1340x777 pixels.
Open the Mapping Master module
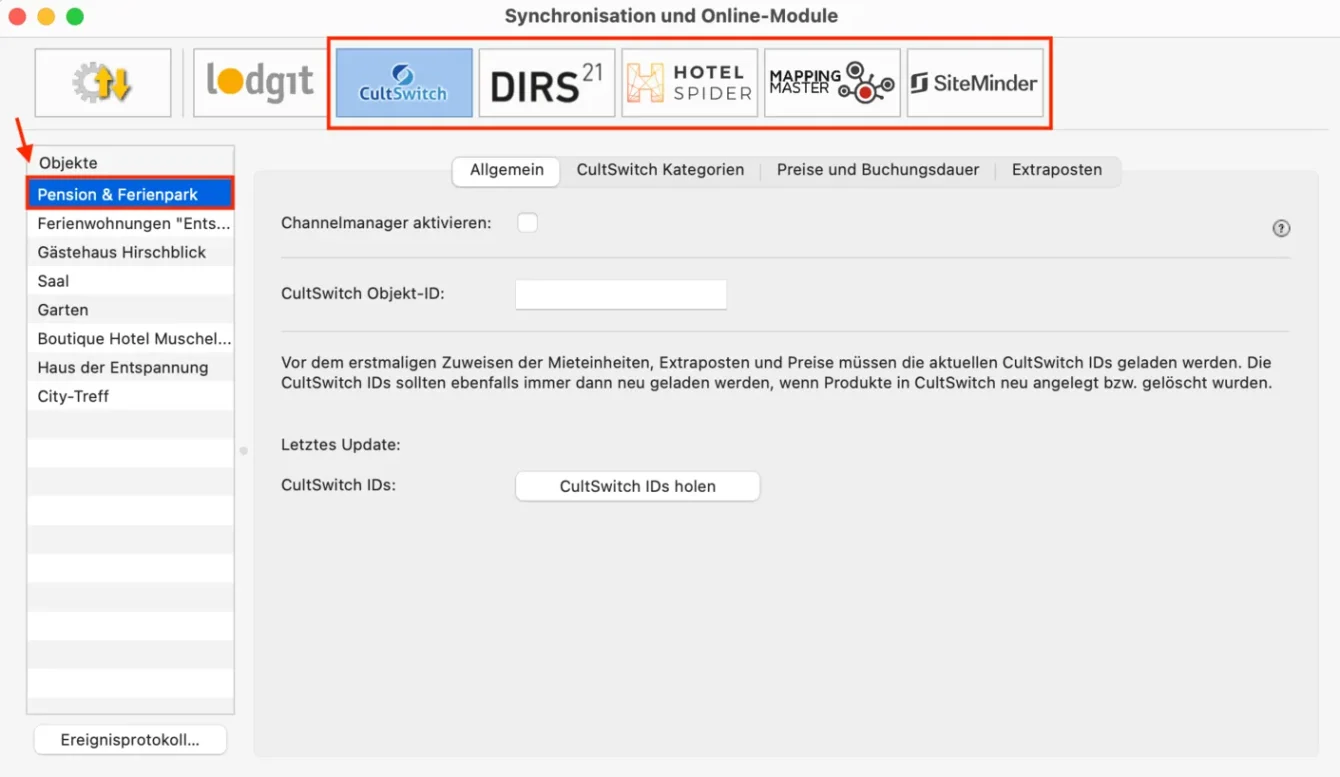[832, 83]
